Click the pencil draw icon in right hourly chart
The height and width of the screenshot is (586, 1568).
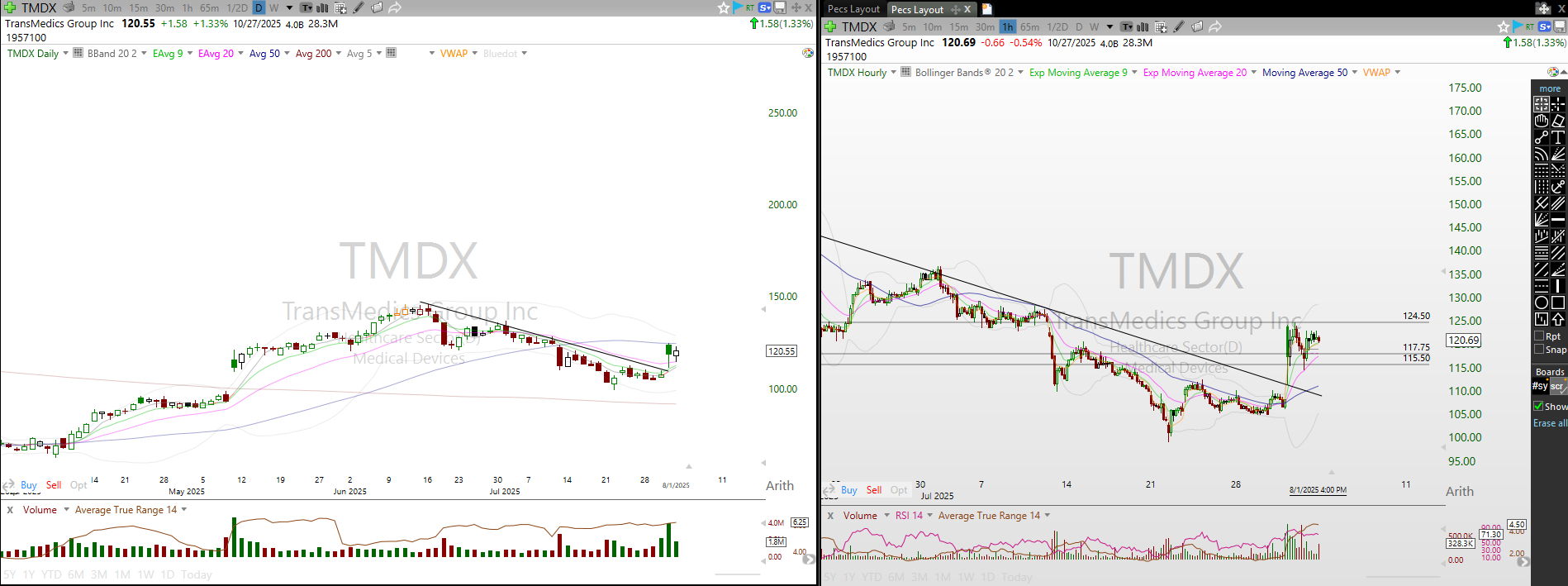pos(1179,26)
